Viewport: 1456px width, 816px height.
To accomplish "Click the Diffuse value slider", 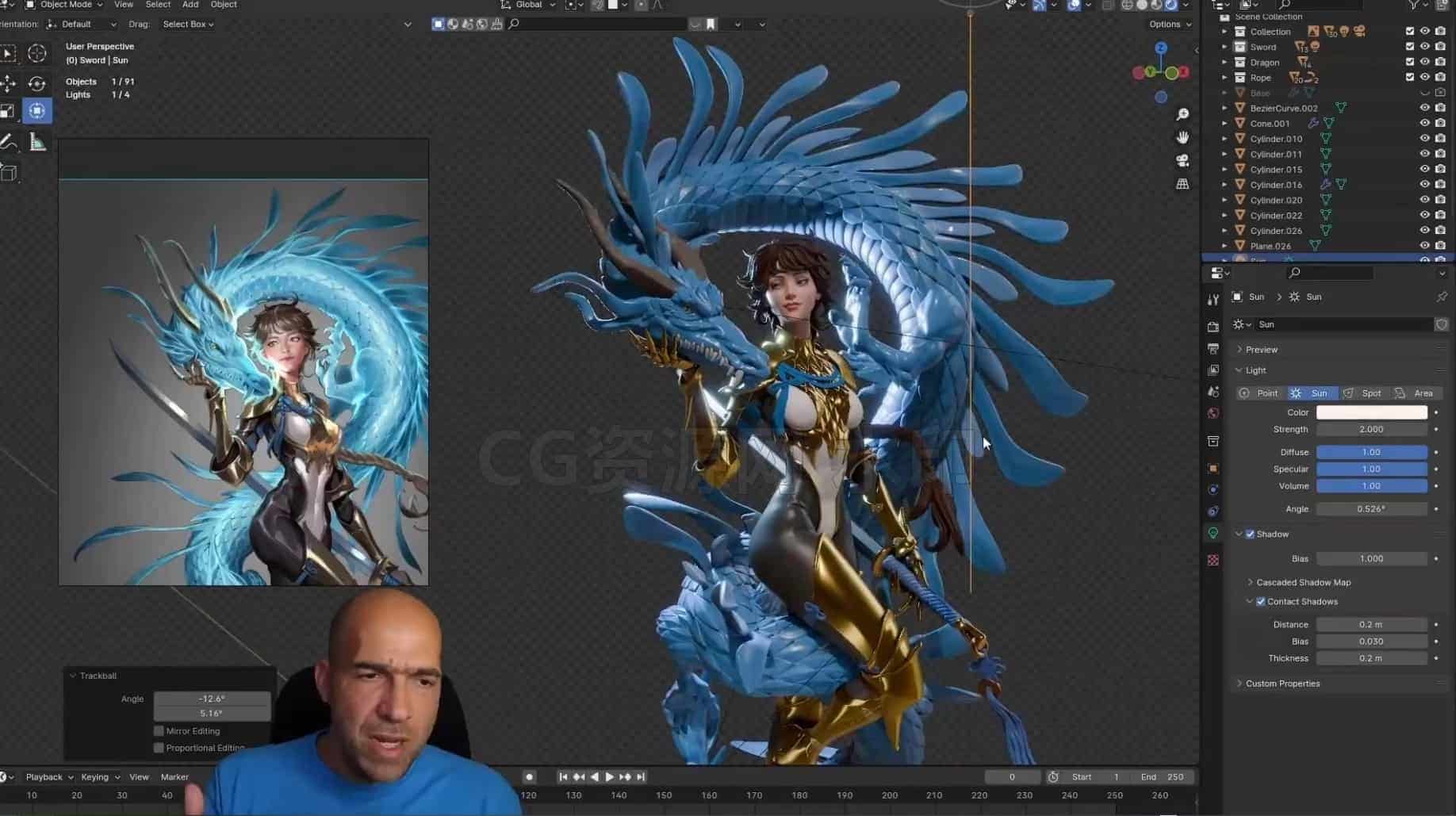I will (1372, 452).
